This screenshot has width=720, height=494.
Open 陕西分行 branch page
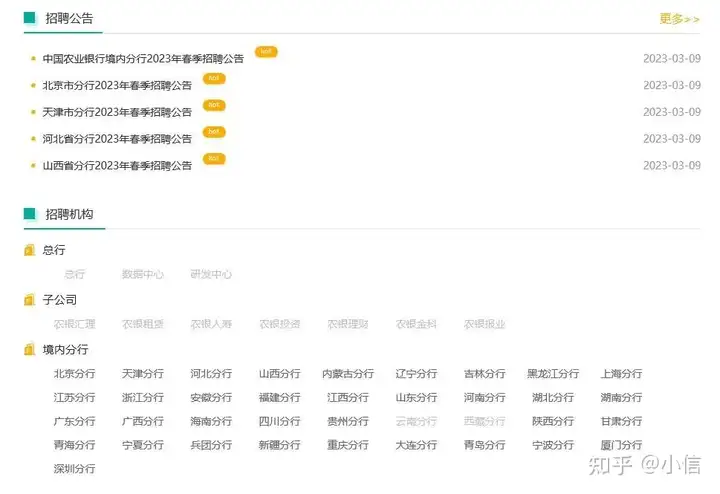(553, 421)
